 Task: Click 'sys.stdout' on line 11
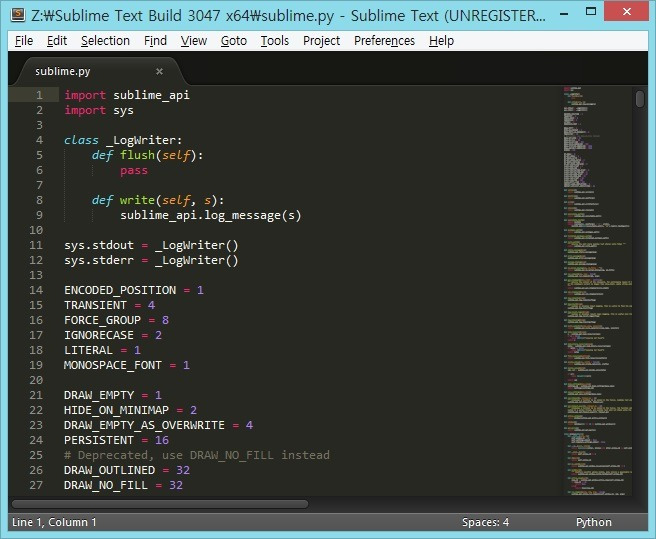pos(99,245)
